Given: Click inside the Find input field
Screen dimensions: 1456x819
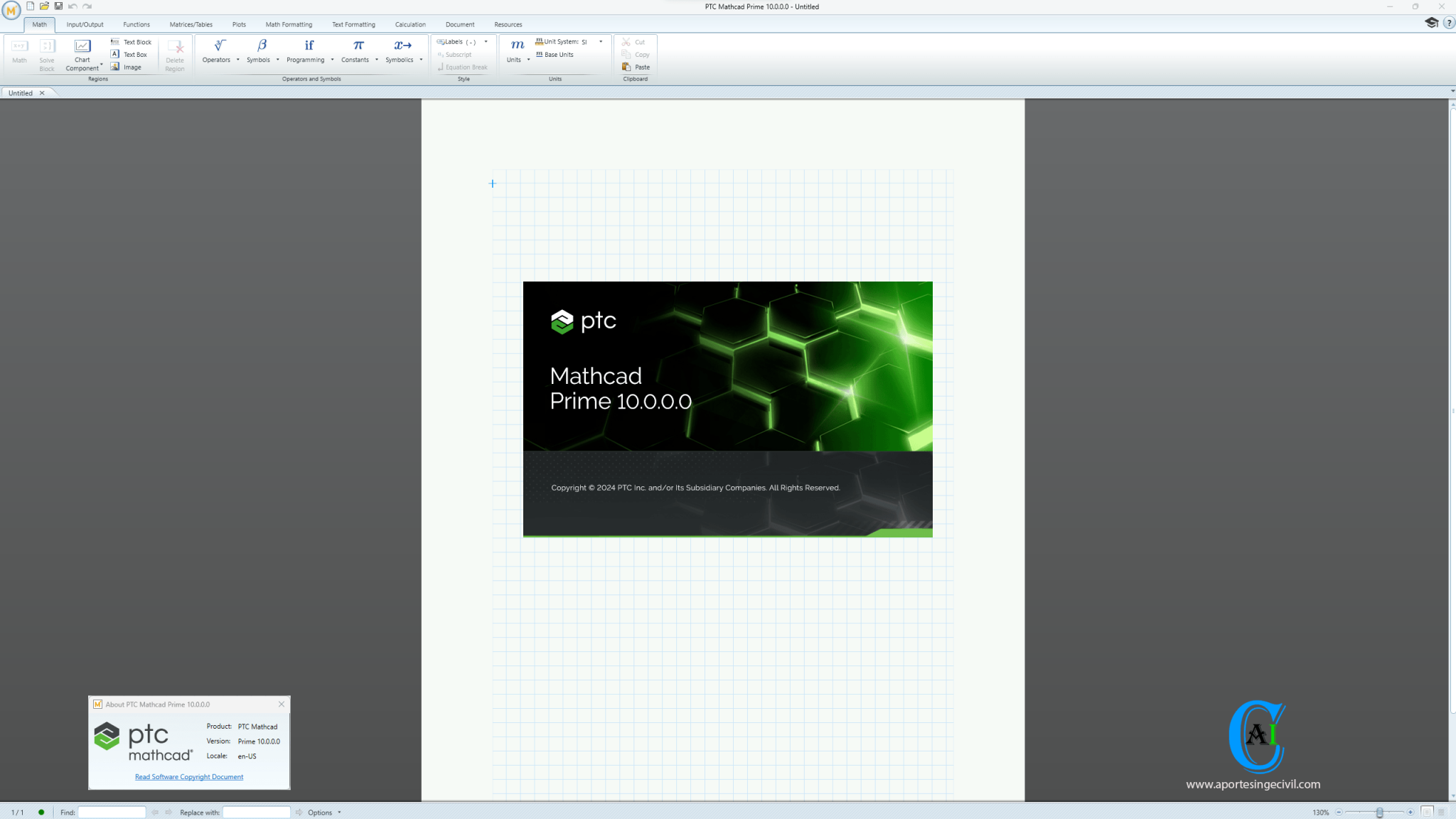Looking at the screenshot, I should [x=112, y=812].
